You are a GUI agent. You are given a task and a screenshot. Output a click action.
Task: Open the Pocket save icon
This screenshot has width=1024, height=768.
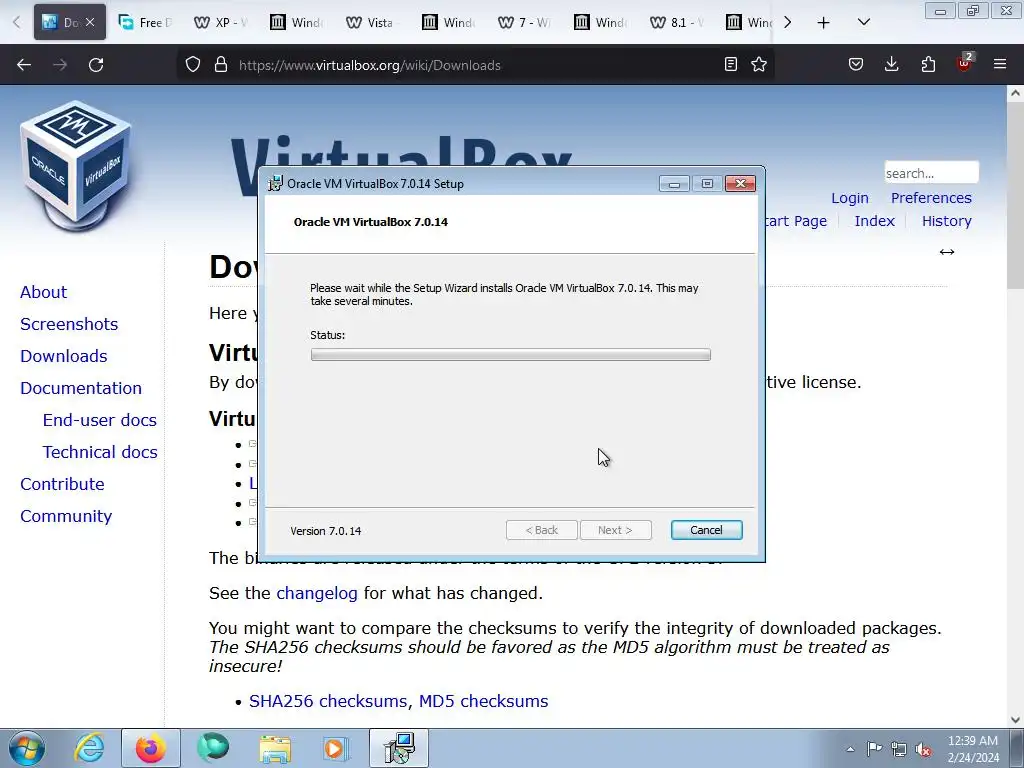pos(856,65)
